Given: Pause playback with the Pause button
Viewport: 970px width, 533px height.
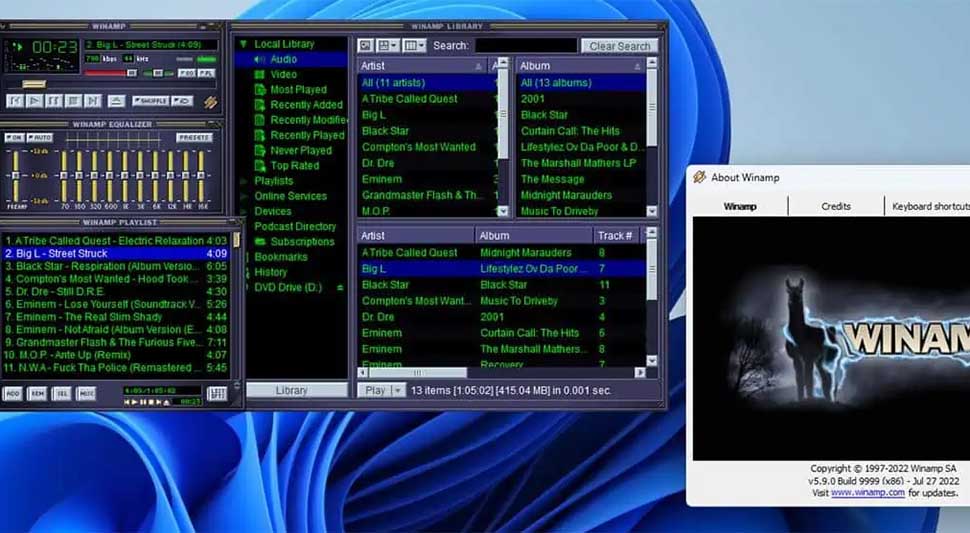Looking at the screenshot, I should (53, 101).
